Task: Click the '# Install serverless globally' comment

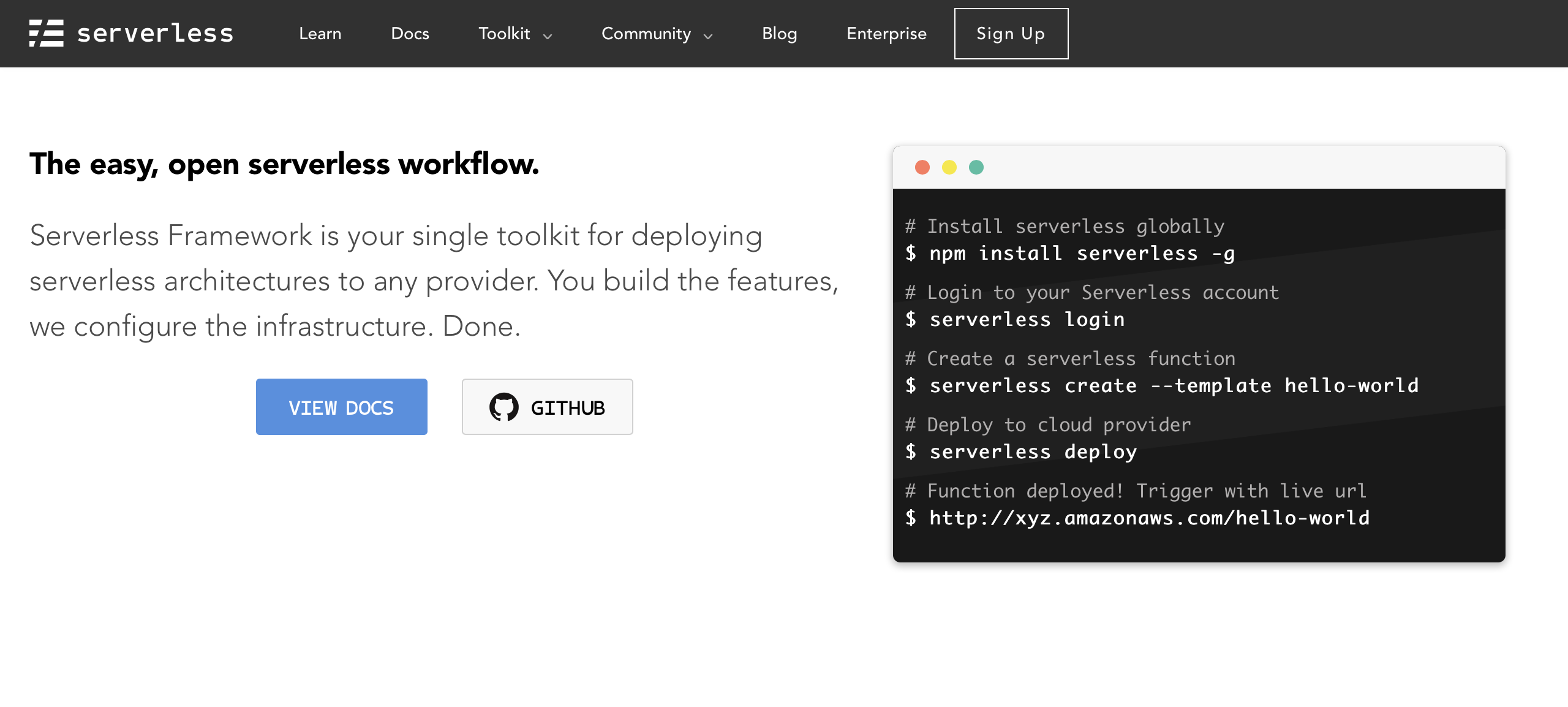Action: 1065,227
